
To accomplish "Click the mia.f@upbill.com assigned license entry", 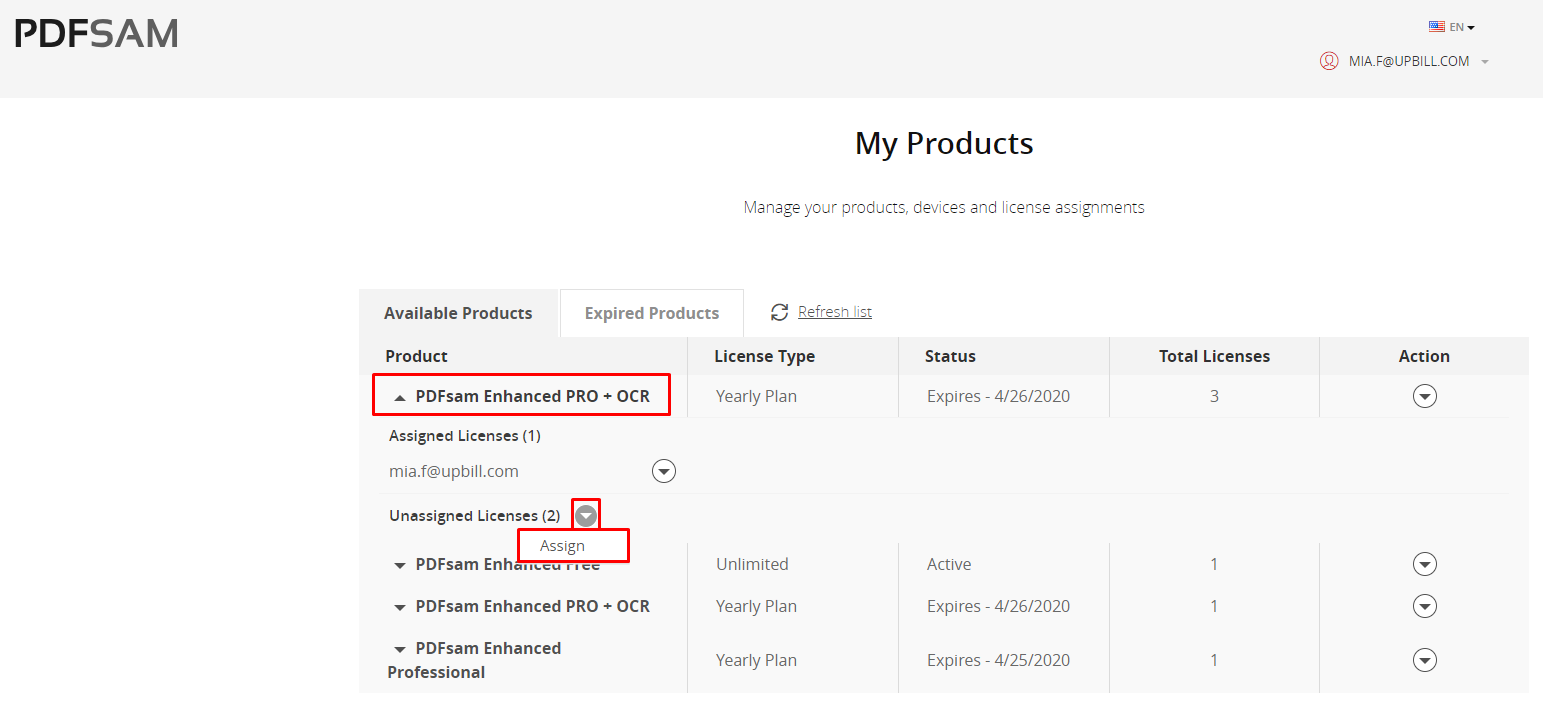I will (x=454, y=471).
